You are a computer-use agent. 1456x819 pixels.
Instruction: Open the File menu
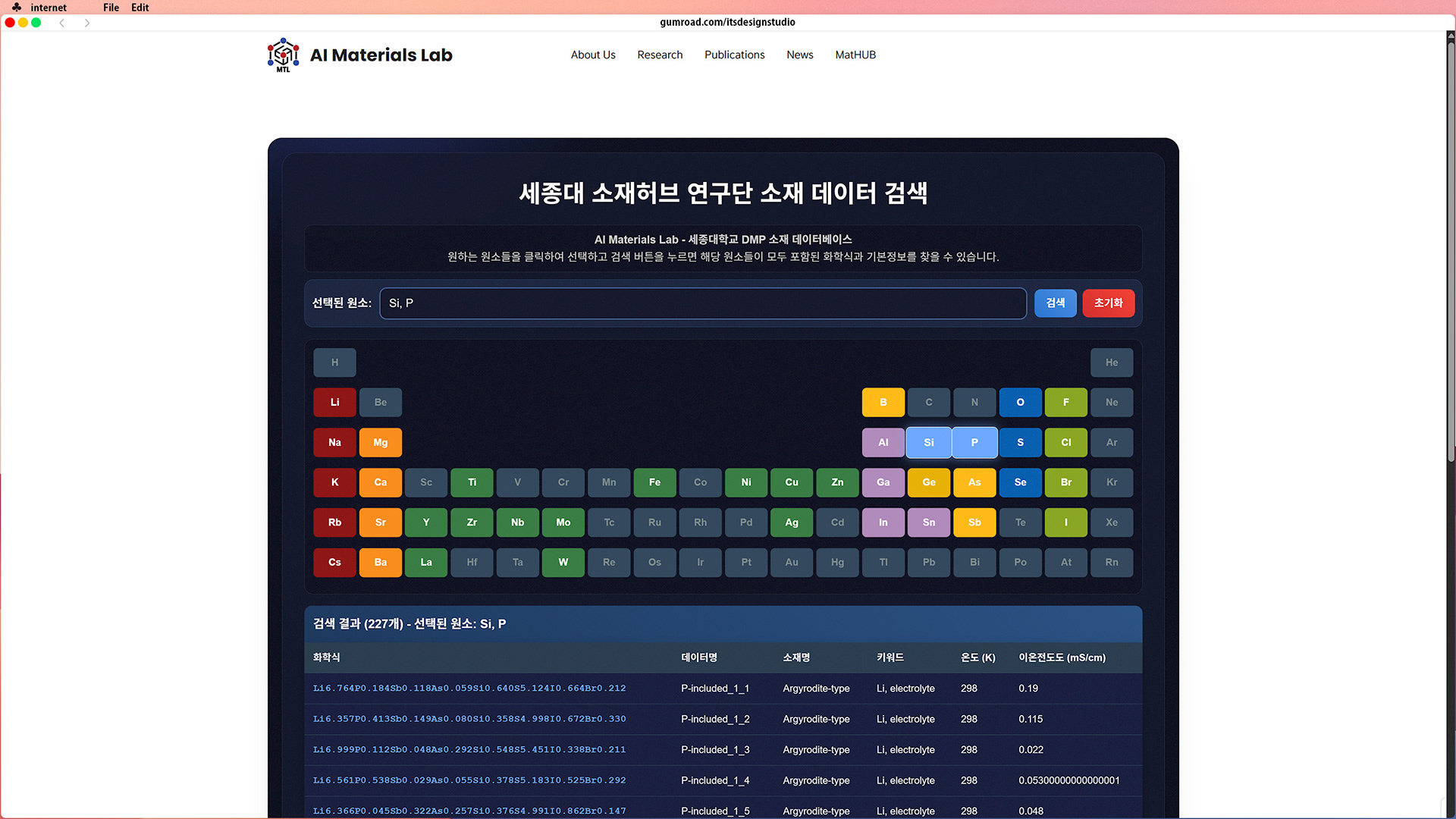[x=111, y=8]
